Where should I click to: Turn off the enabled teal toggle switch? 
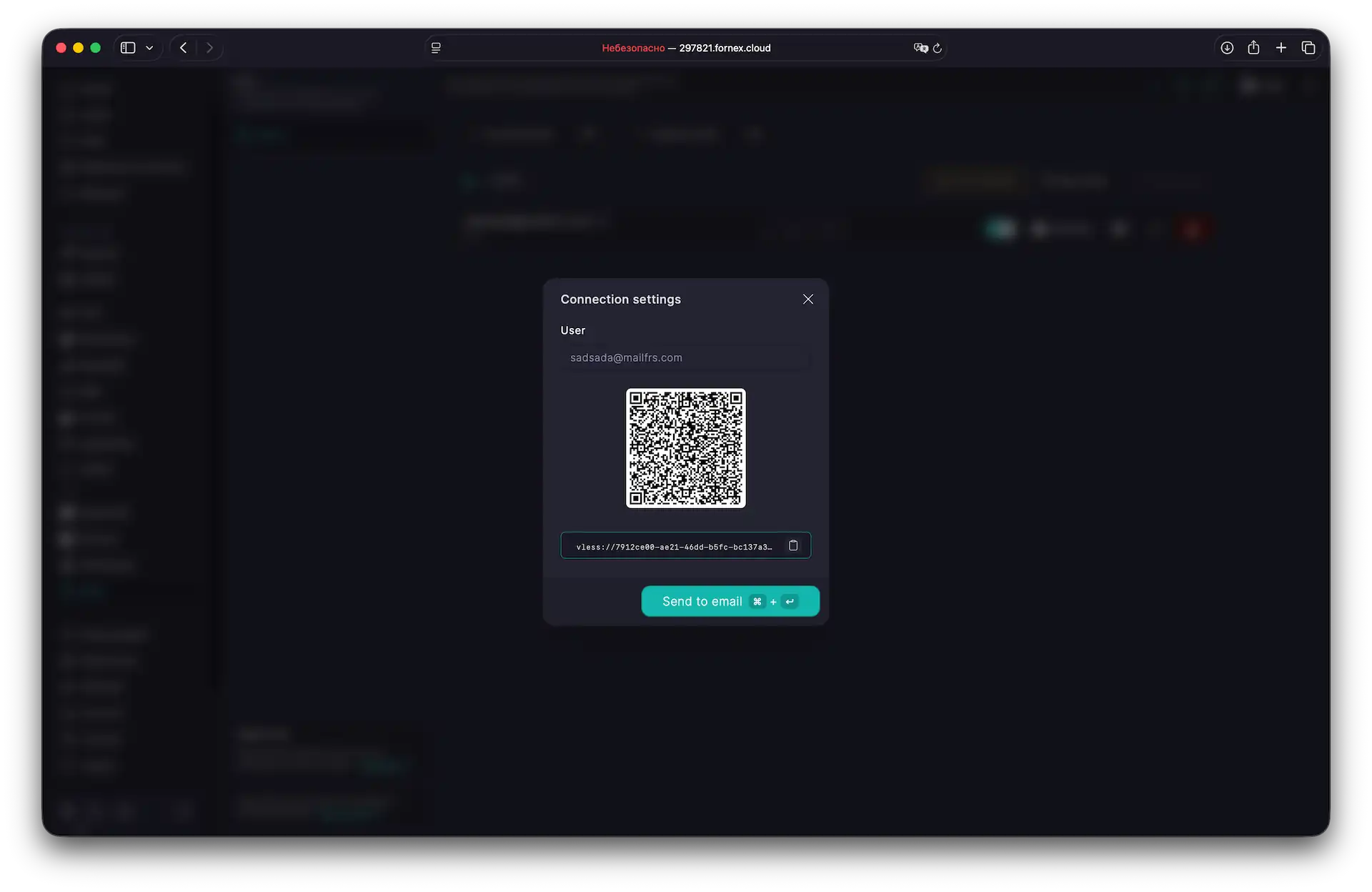coord(1000,229)
